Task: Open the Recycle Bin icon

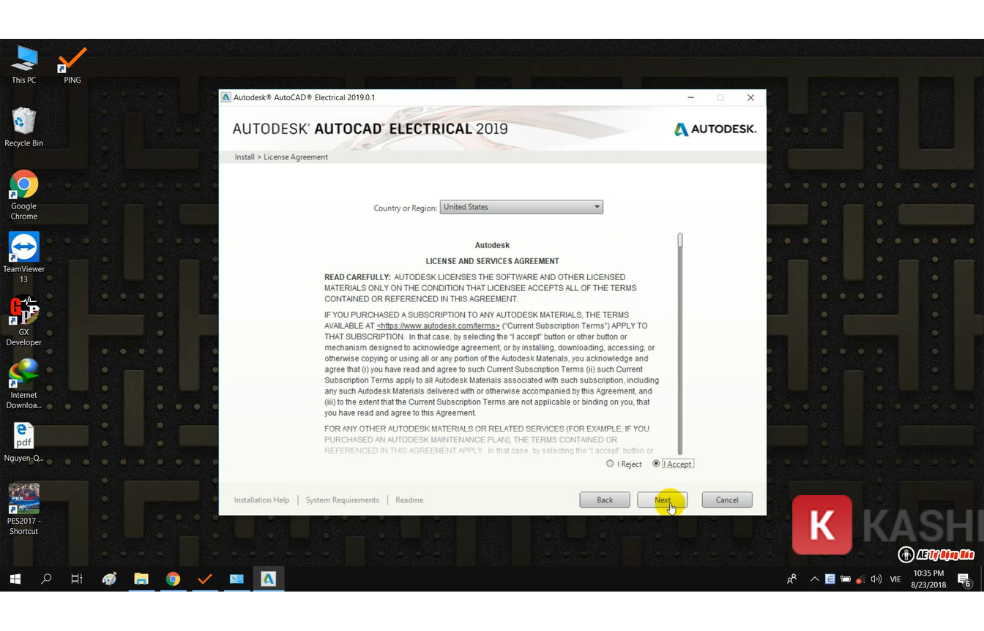Action: [24, 127]
